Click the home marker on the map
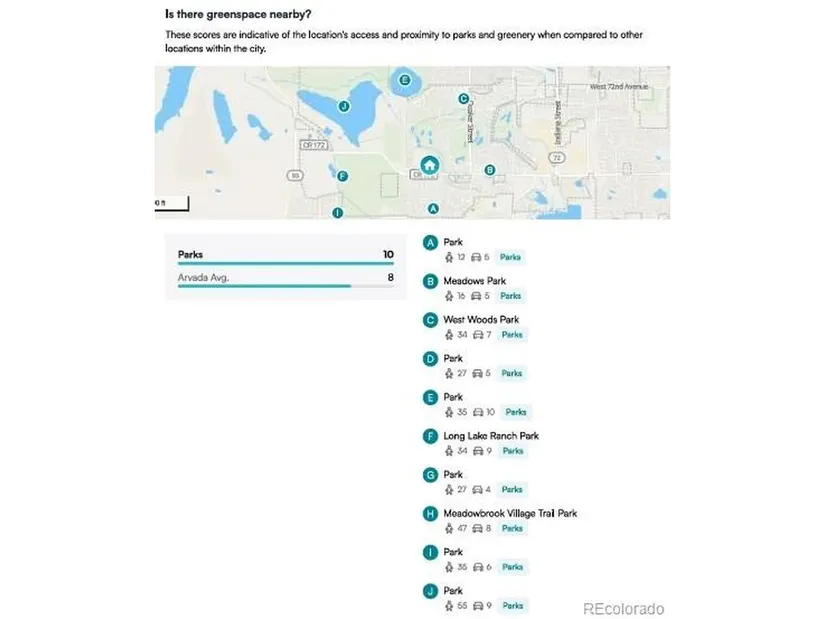The image size is (825, 619). tap(429, 165)
